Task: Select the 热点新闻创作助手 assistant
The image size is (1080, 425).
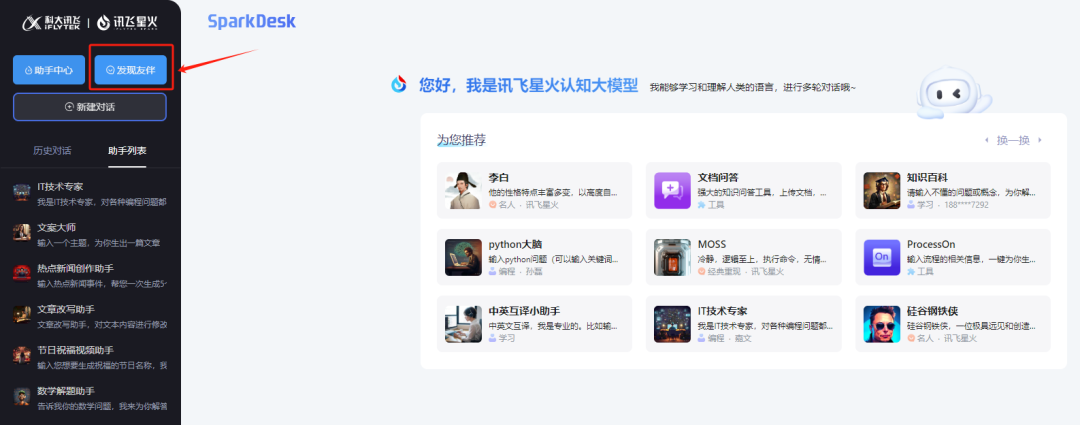Action: tap(90, 275)
